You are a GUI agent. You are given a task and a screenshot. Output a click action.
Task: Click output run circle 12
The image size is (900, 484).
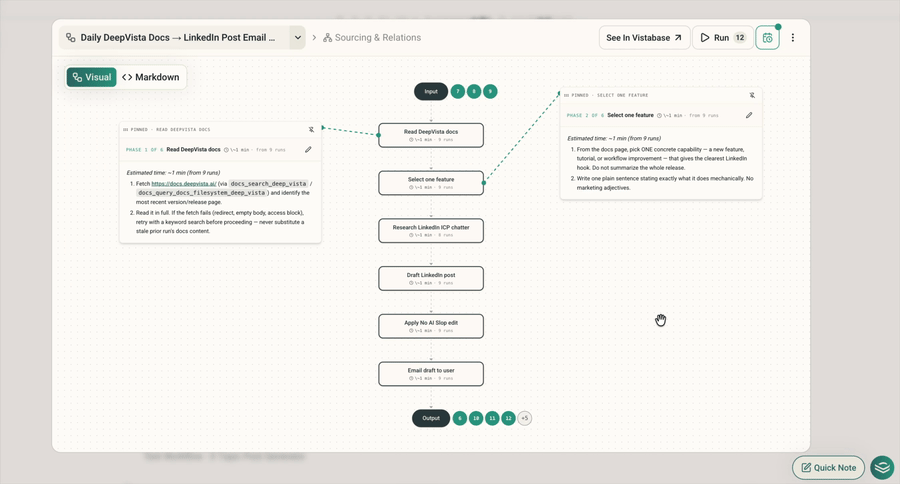coord(508,418)
